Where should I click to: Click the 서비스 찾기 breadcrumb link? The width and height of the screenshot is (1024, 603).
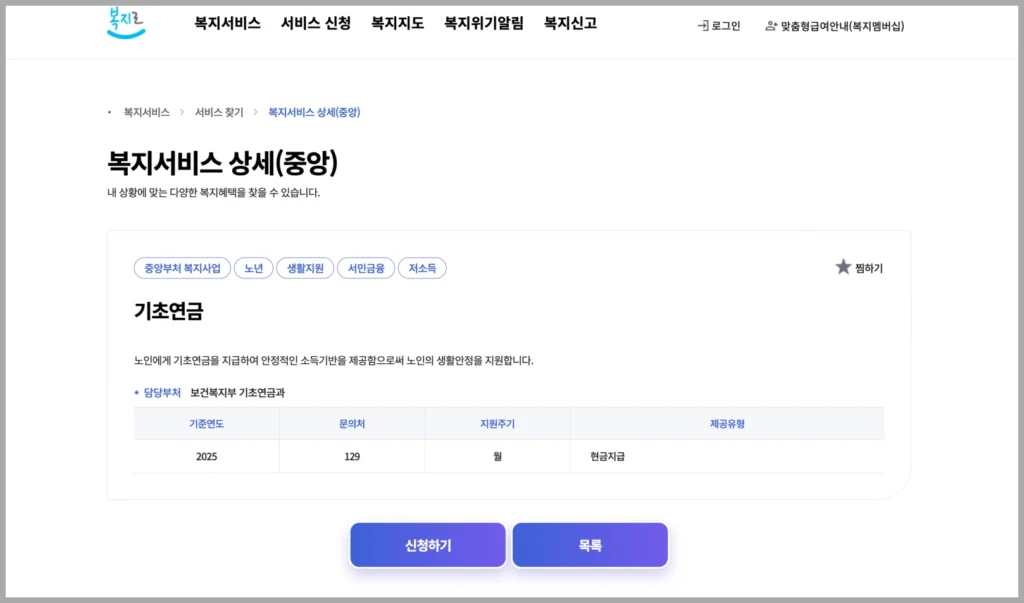219,112
